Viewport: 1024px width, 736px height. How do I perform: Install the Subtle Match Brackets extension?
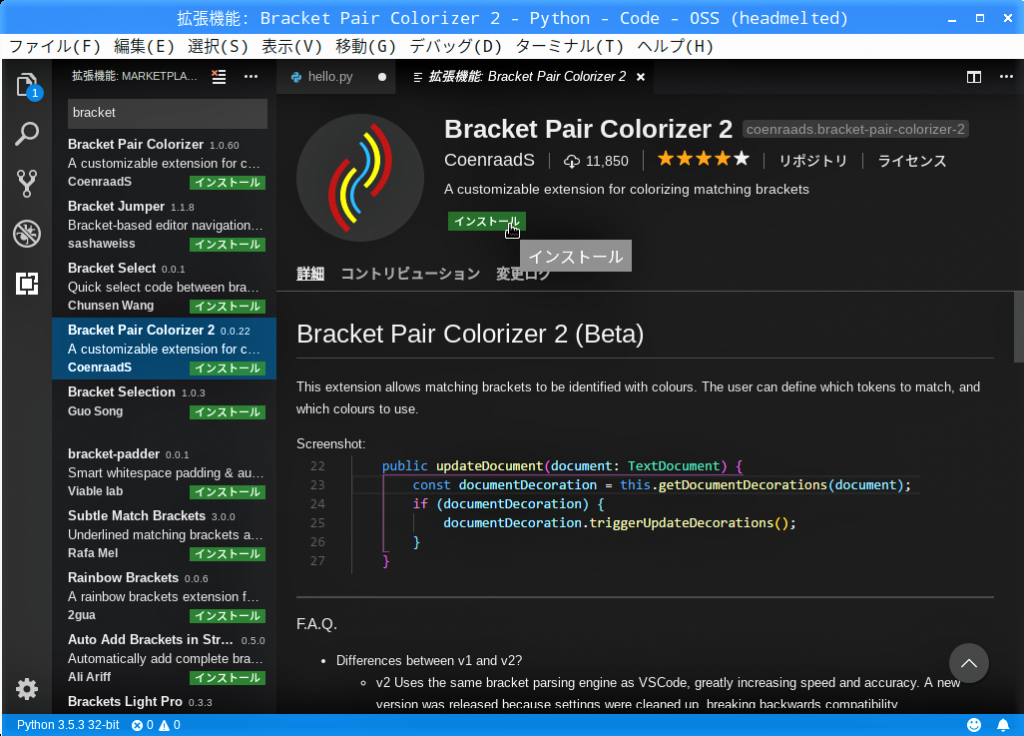click(227, 554)
